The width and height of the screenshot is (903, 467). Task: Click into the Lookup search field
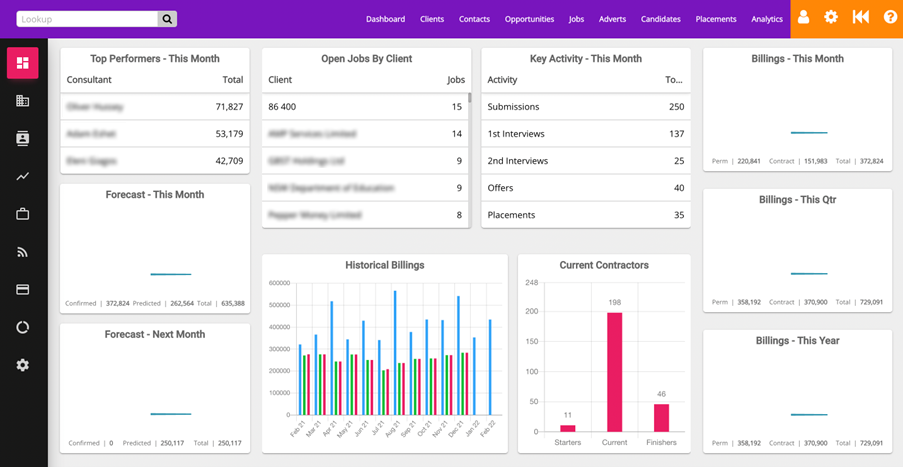click(87, 19)
